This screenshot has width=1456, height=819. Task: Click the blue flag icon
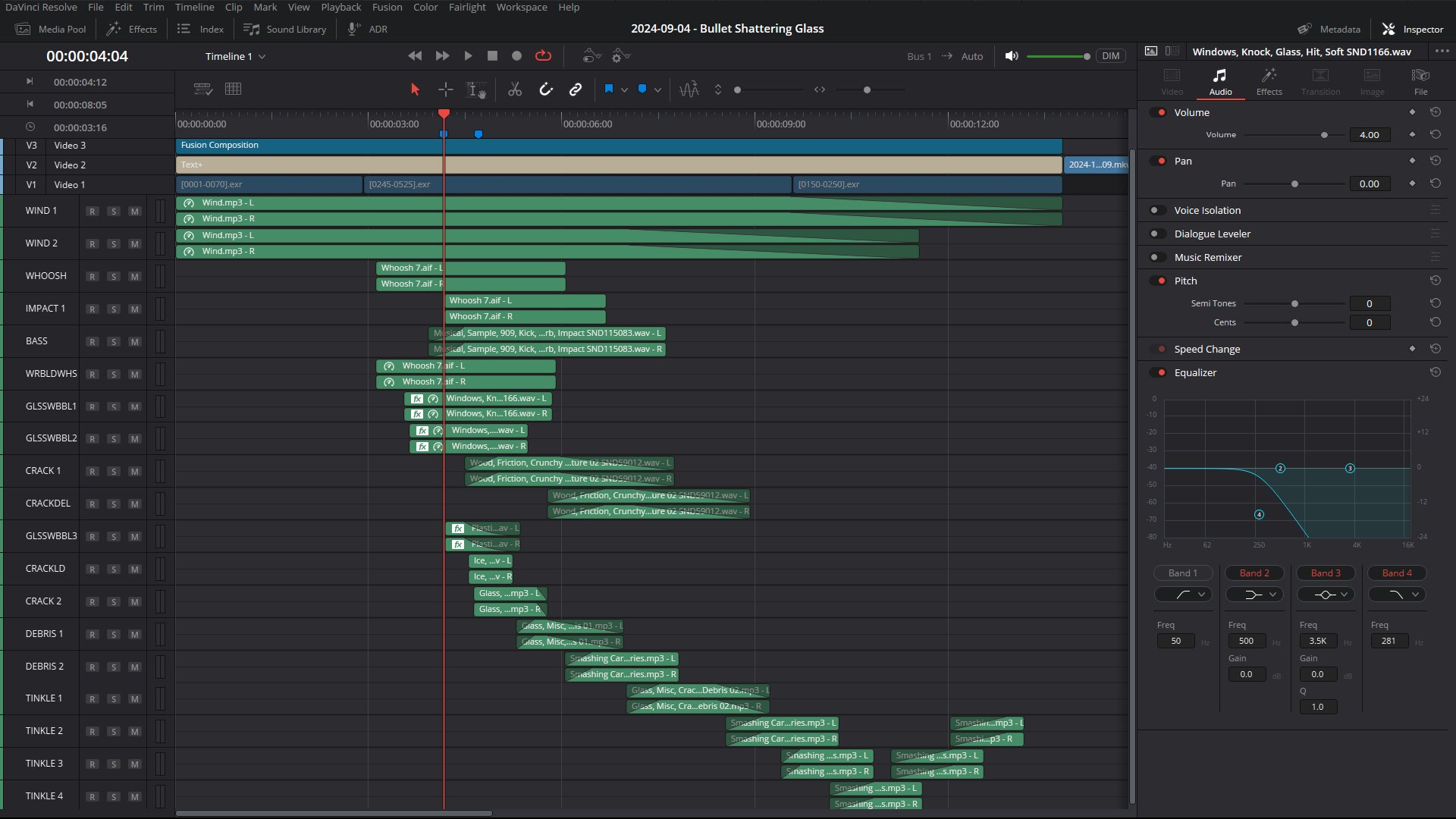point(608,89)
